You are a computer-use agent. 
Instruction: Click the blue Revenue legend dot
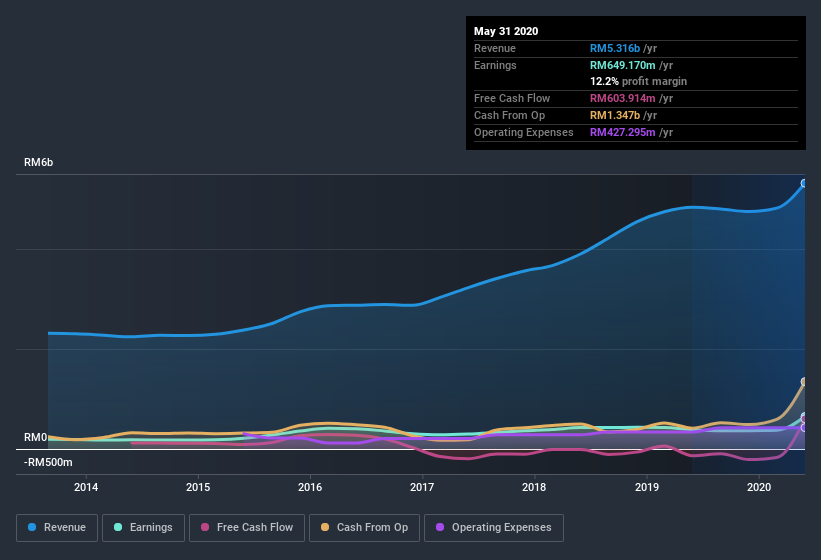[32, 528]
